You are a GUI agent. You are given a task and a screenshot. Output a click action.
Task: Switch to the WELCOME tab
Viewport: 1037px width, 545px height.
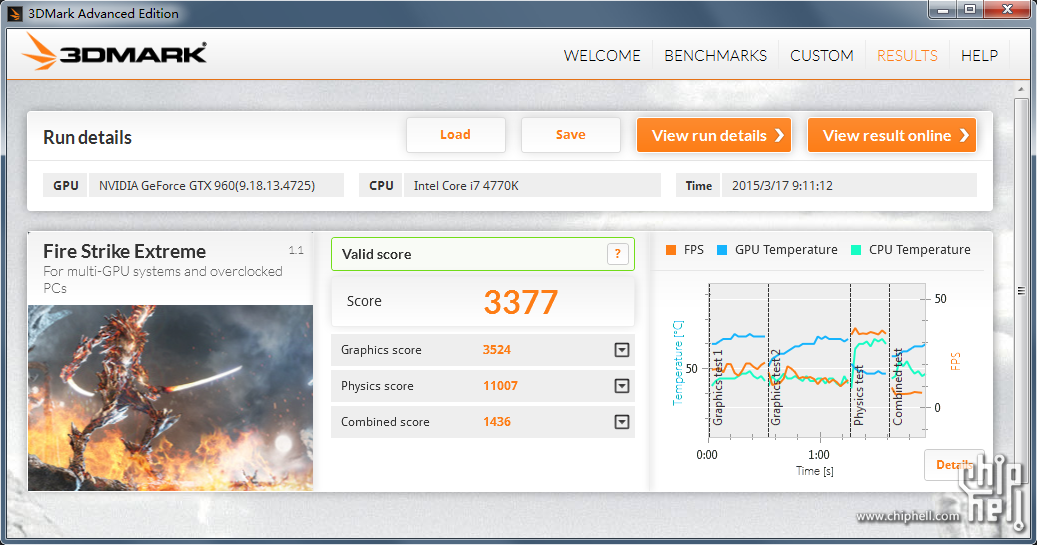coord(602,56)
